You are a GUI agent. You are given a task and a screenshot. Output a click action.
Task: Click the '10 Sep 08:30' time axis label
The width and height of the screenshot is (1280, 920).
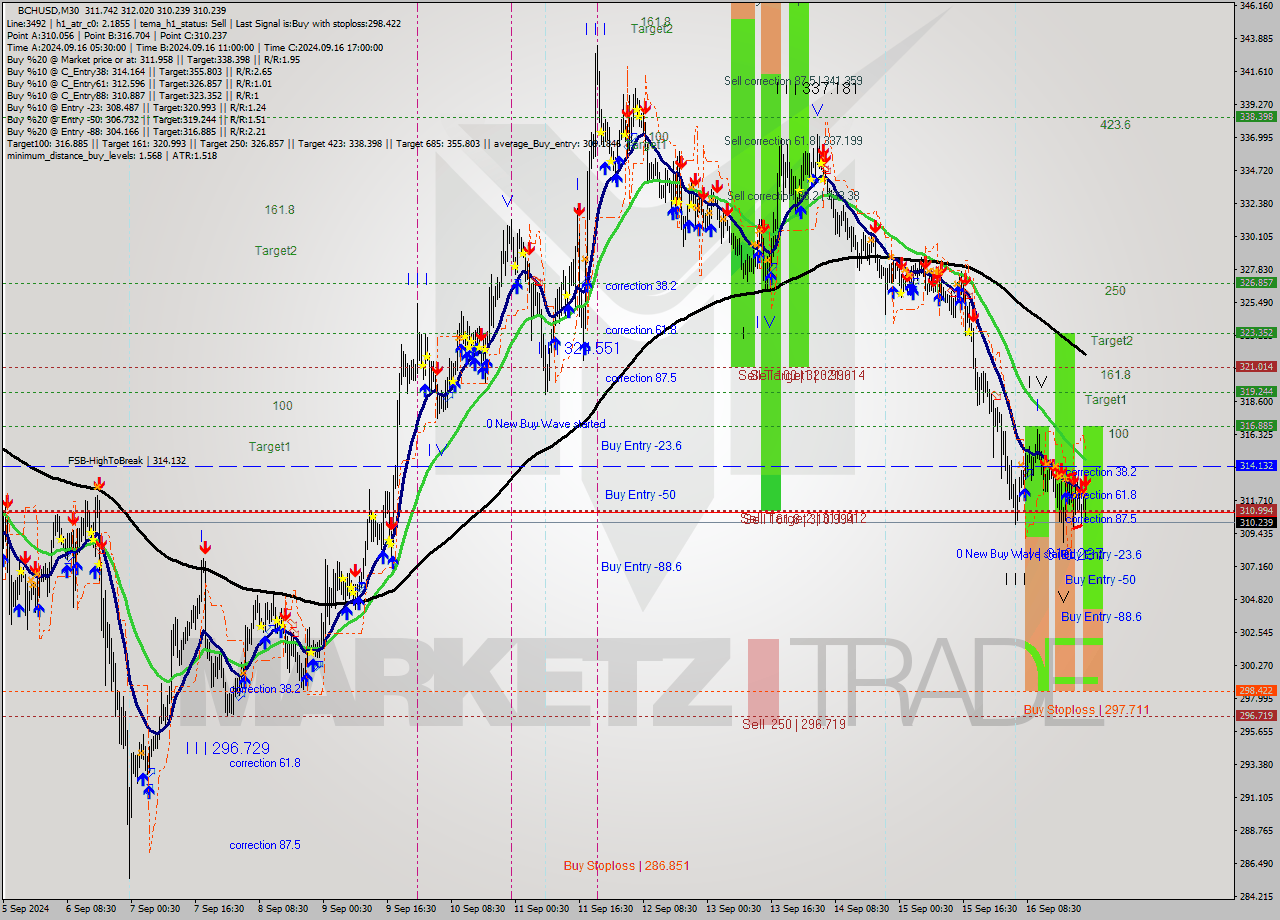point(476,909)
